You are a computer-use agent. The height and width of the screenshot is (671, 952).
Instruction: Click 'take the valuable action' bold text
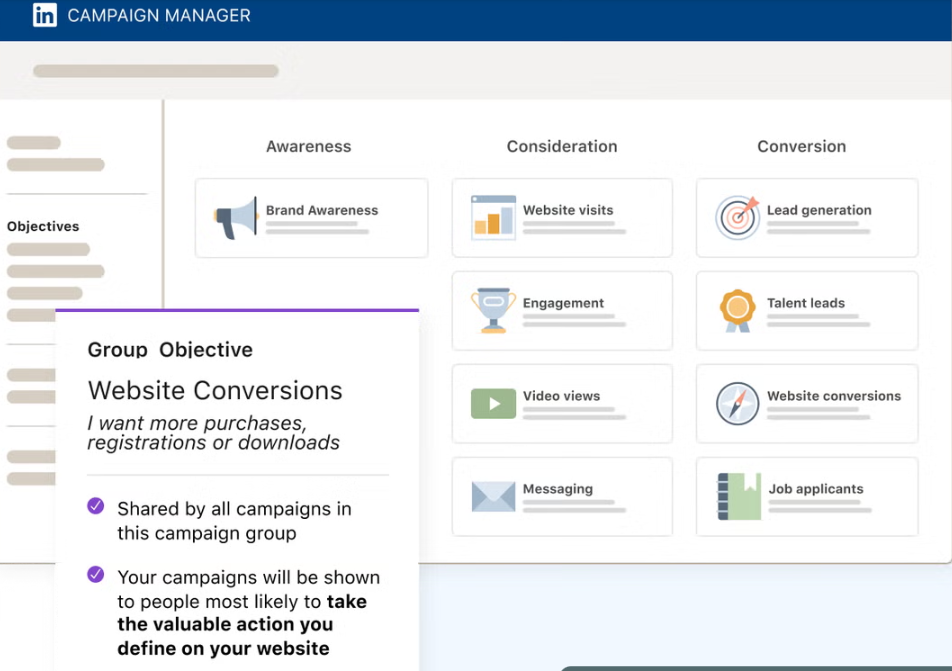(242, 625)
